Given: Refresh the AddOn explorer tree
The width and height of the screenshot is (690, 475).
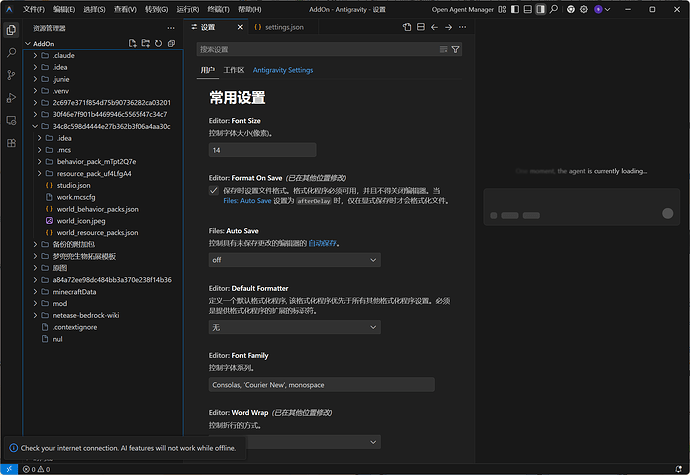Looking at the screenshot, I should (158, 43).
